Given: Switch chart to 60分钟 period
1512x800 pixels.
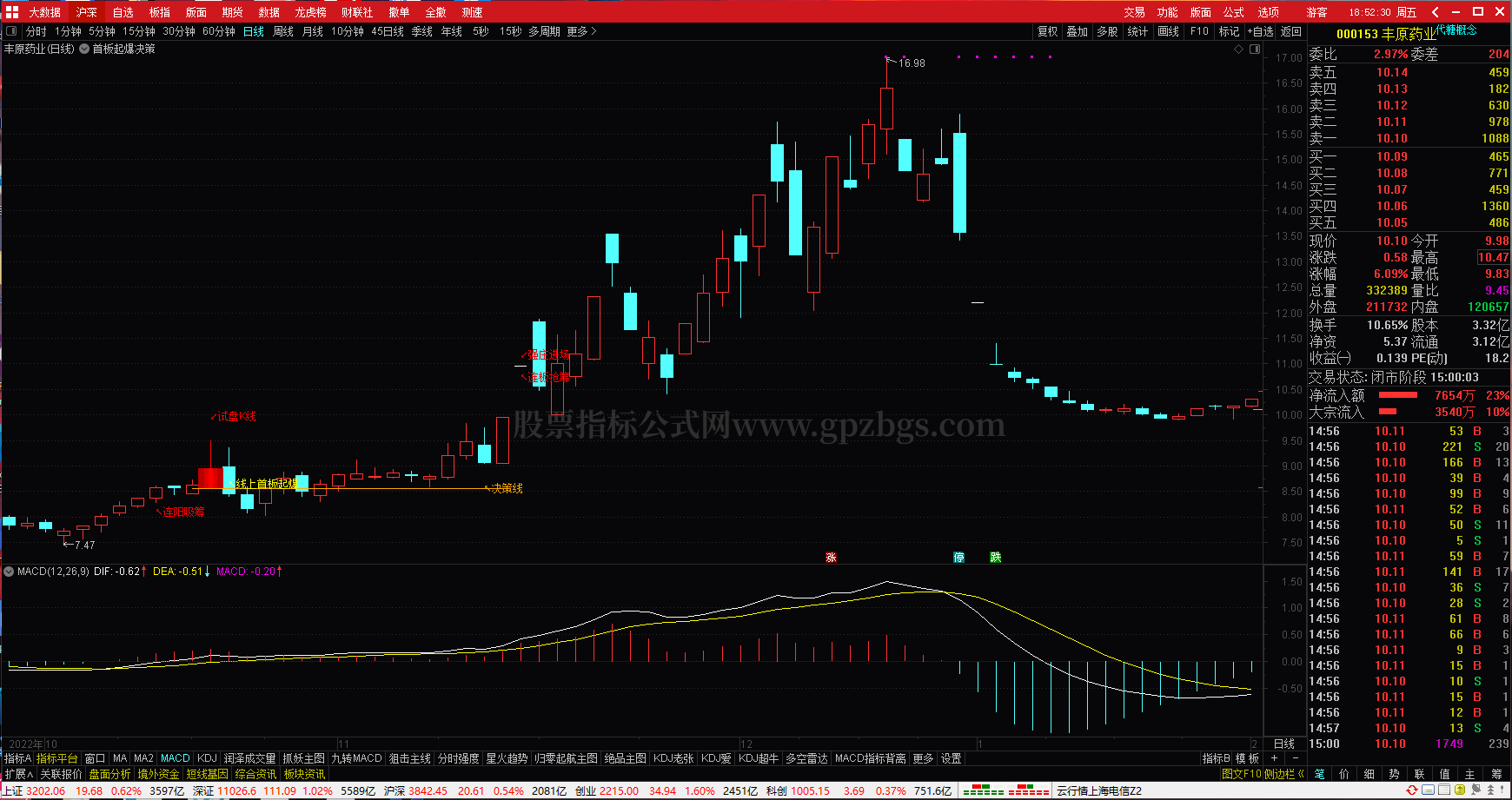Looking at the screenshot, I should pos(219,31).
